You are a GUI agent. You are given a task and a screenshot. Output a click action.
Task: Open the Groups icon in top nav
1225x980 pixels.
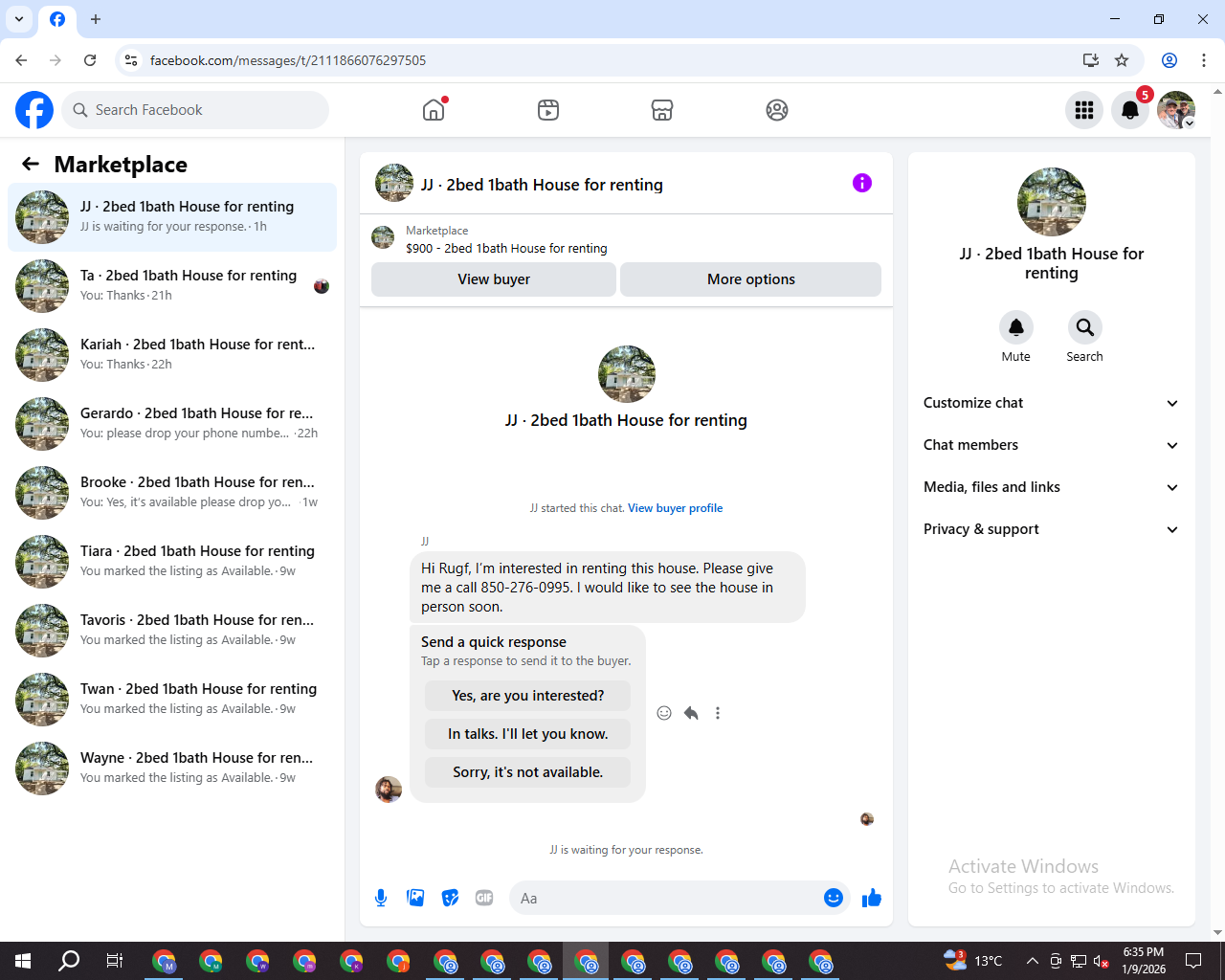[777, 110]
